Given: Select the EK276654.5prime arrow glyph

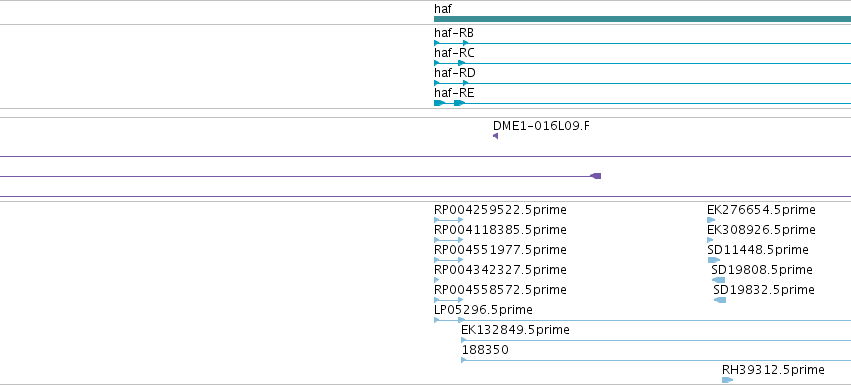Looking at the screenshot, I should (711, 220).
